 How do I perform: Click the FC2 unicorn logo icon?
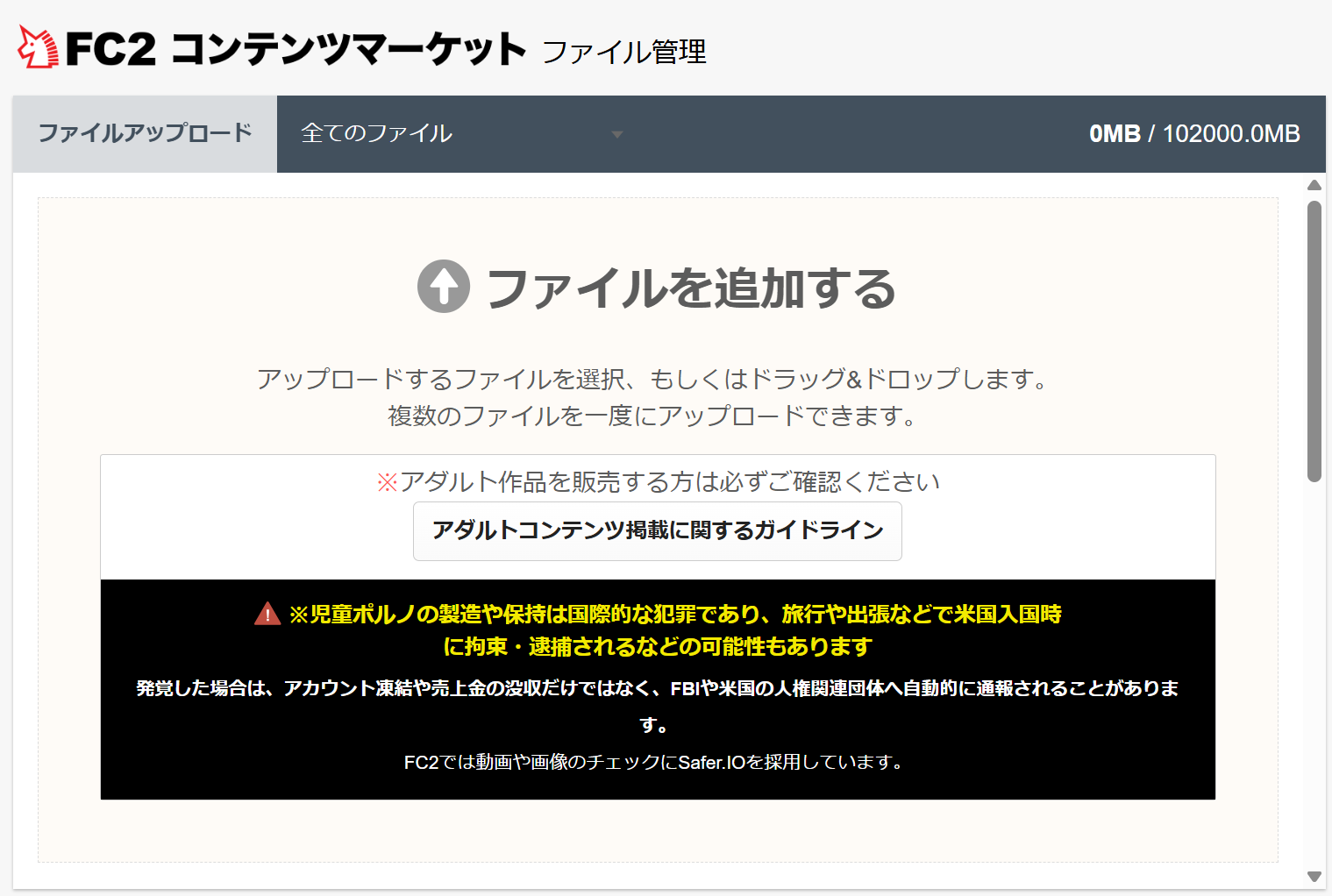pos(39,47)
